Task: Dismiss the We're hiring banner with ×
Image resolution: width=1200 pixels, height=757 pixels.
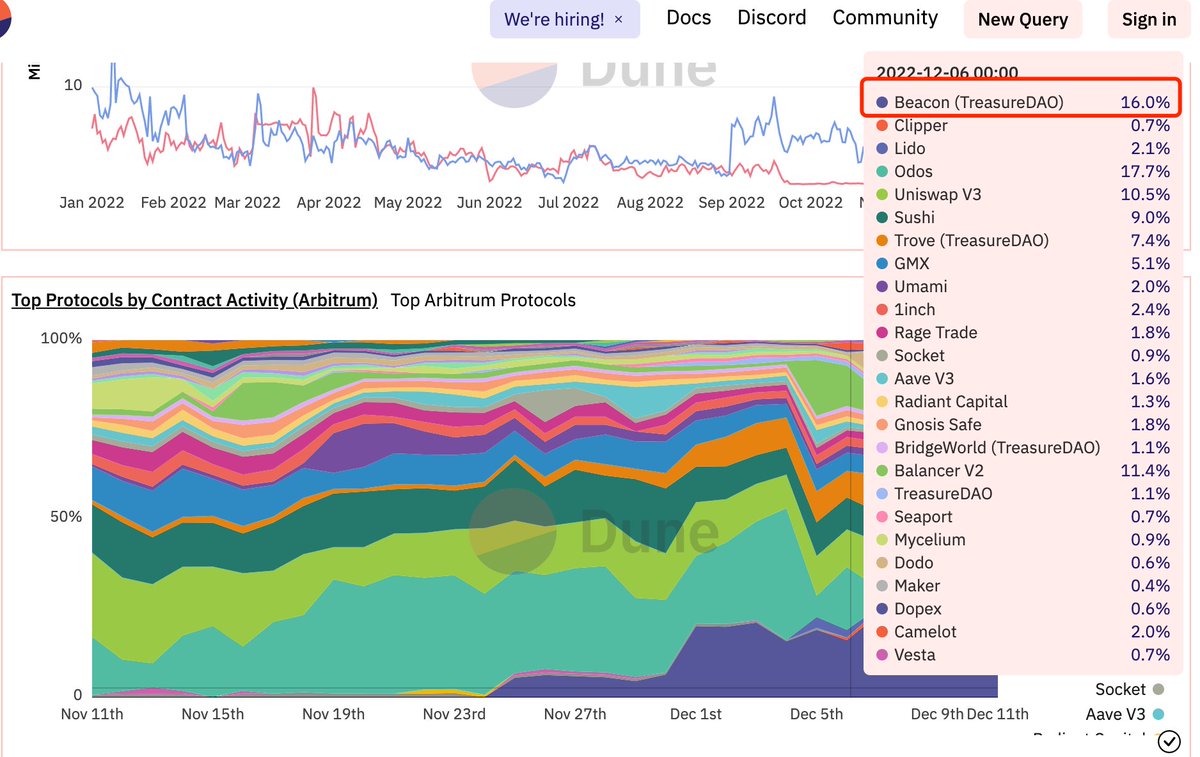Action: click(618, 19)
